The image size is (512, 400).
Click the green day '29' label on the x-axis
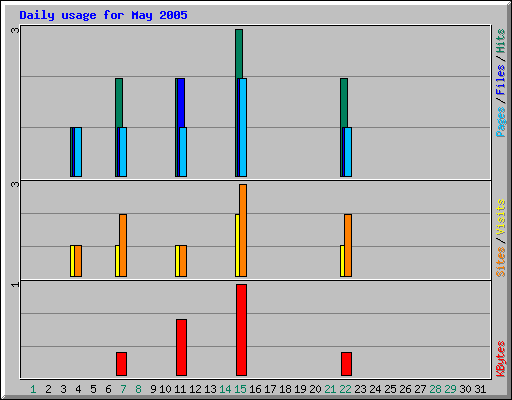click(450, 389)
